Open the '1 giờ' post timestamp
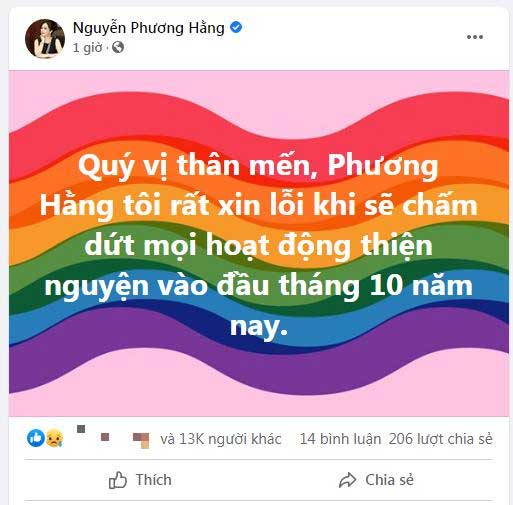 [x=87, y=48]
